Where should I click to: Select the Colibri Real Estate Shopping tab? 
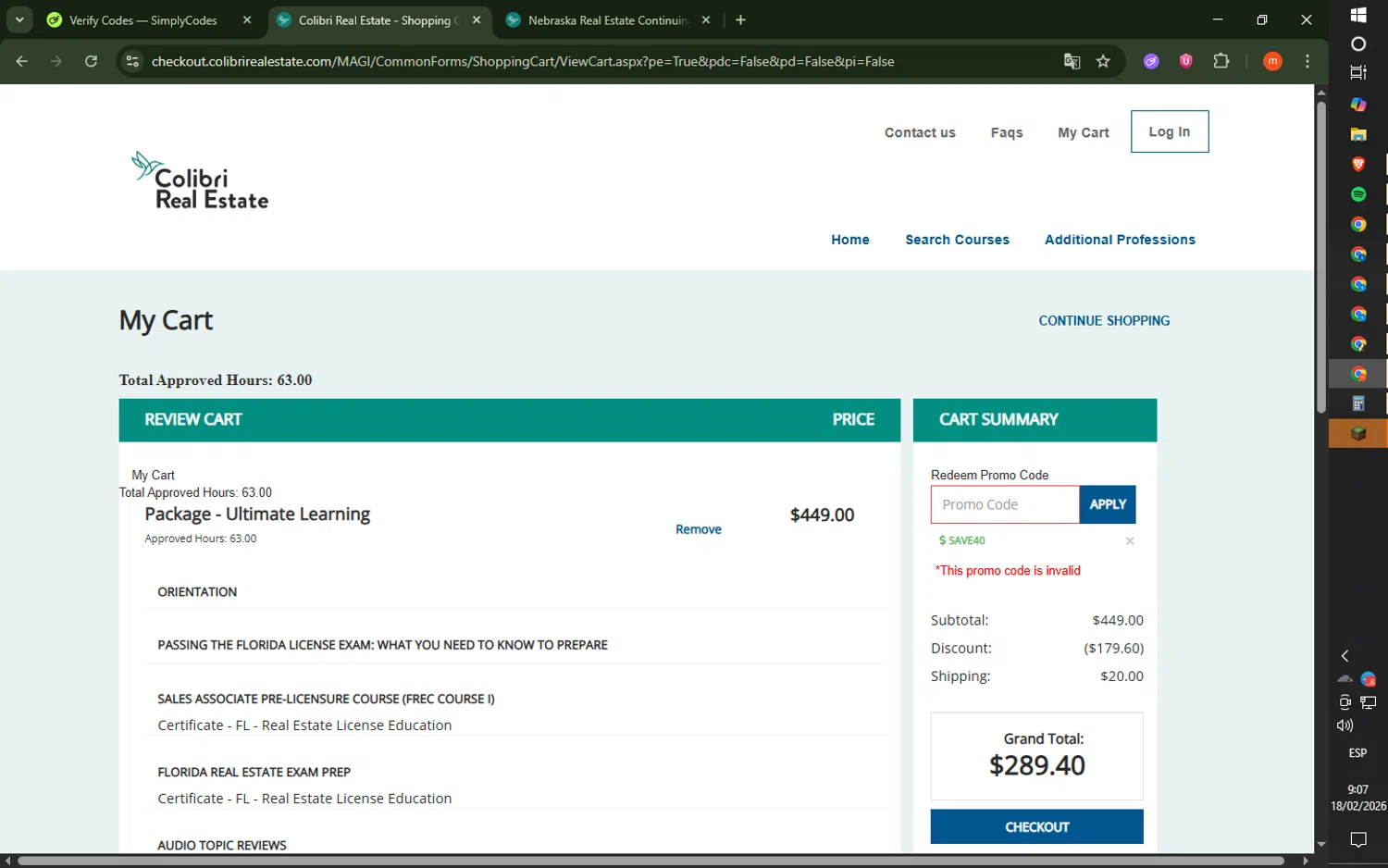(x=378, y=19)
